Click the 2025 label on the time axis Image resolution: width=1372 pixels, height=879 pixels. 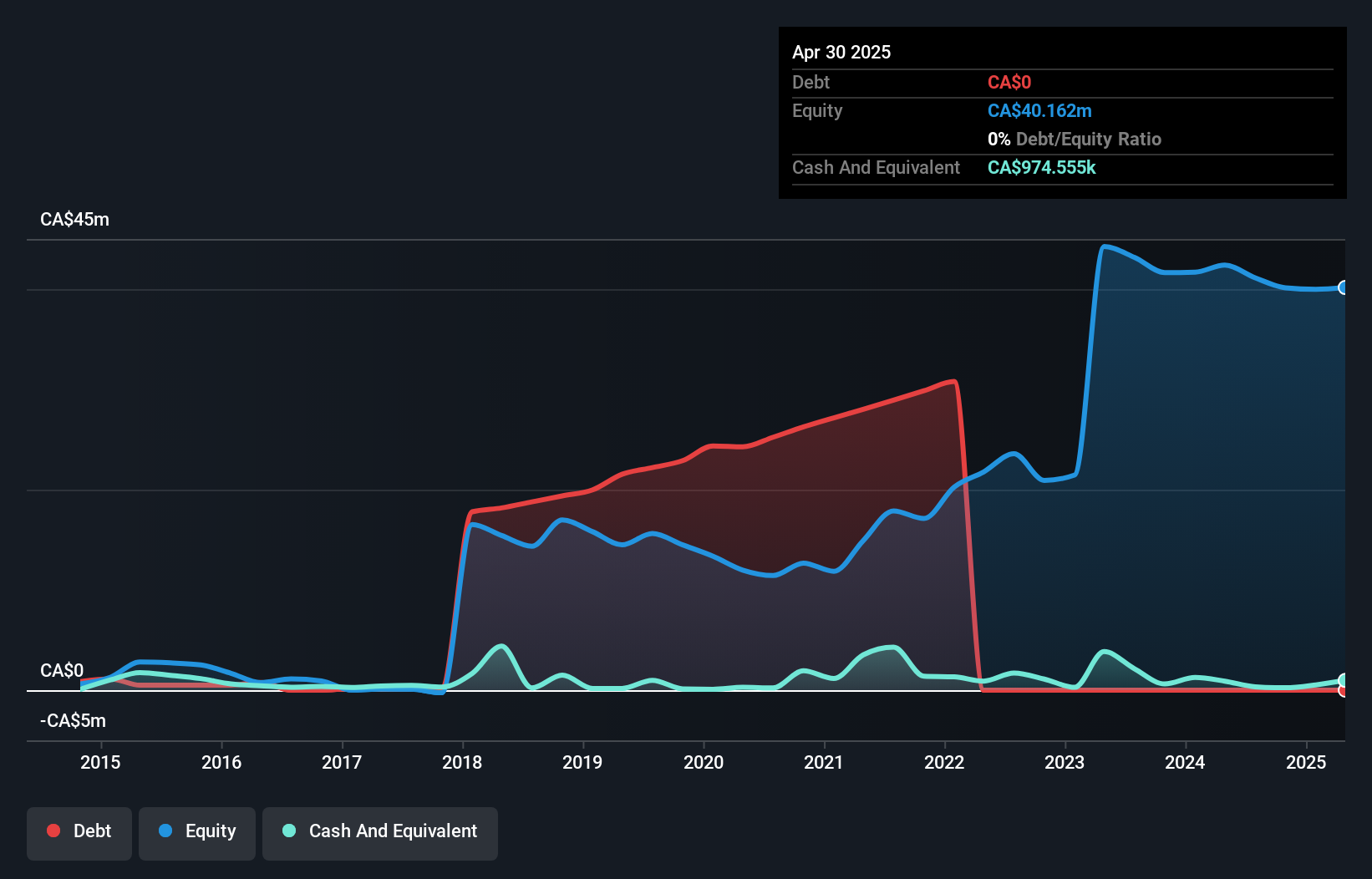point(1306,762)
